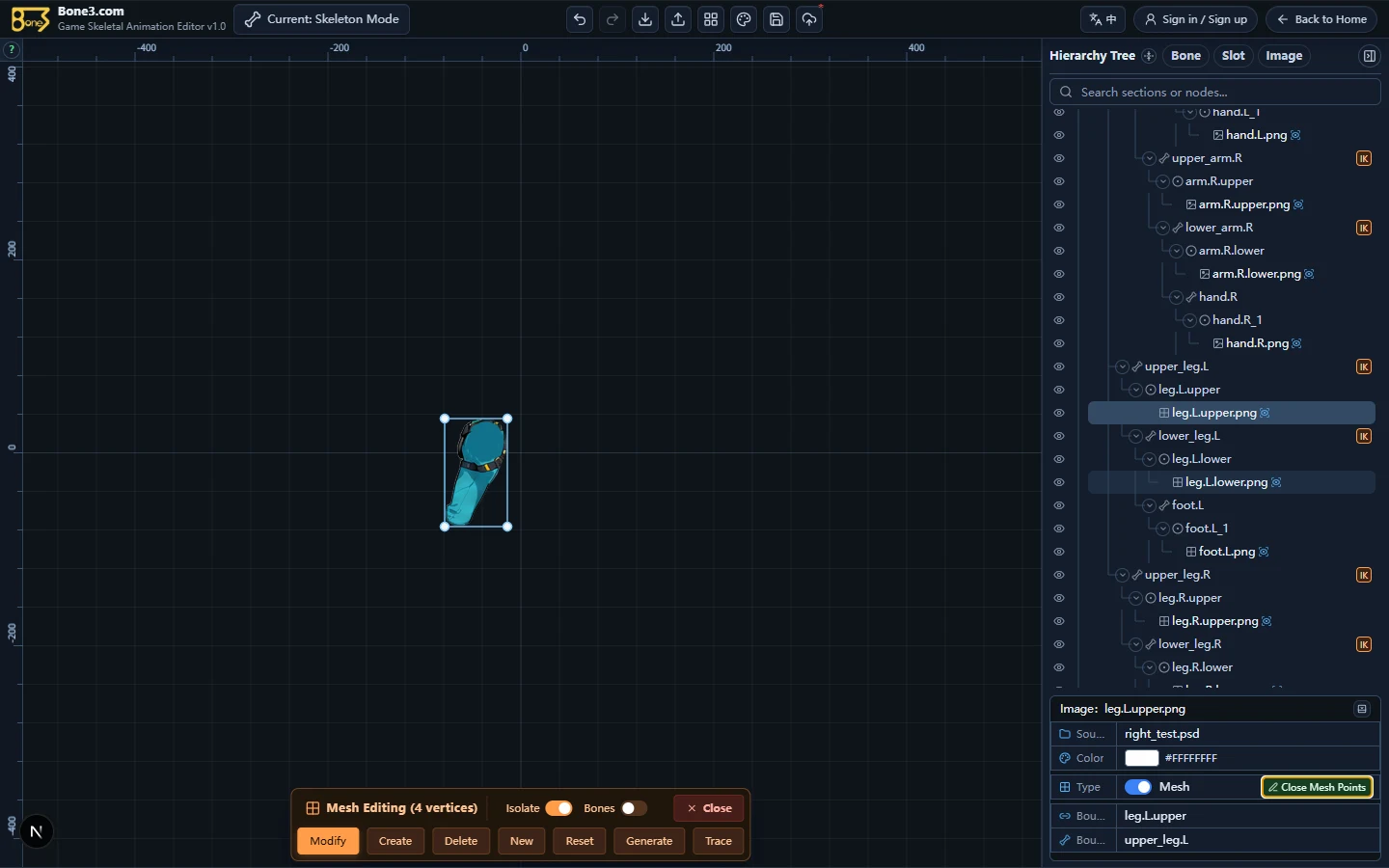This screenshot has width=1389, height=868.
Task: Click mesh icon next to arm.R.upper.png
Action: (1298, 204)
